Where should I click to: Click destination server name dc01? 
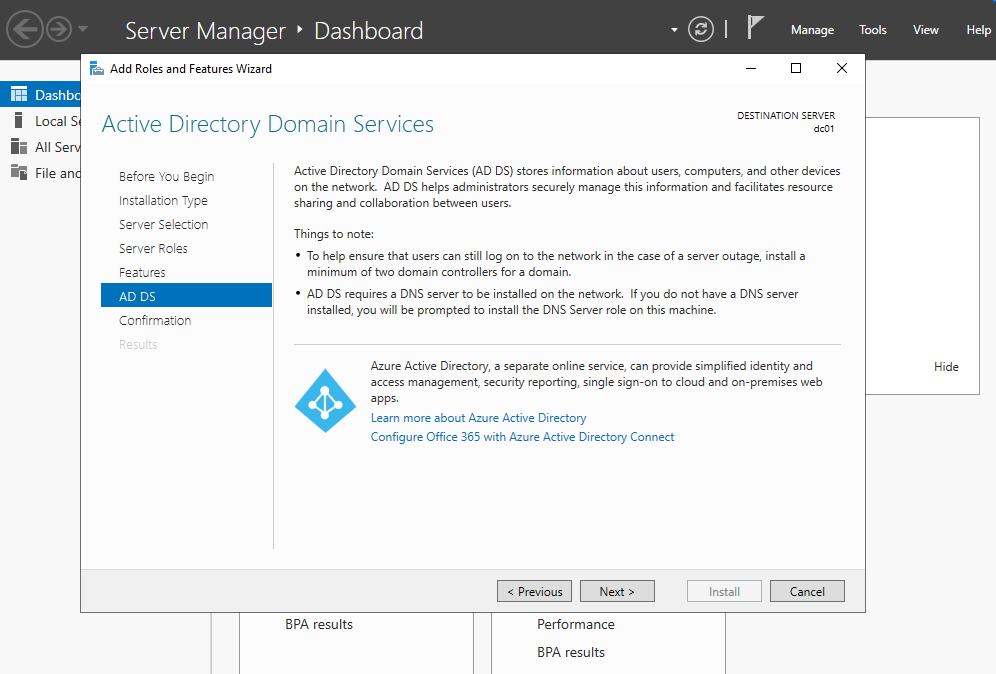pos(824,129)
